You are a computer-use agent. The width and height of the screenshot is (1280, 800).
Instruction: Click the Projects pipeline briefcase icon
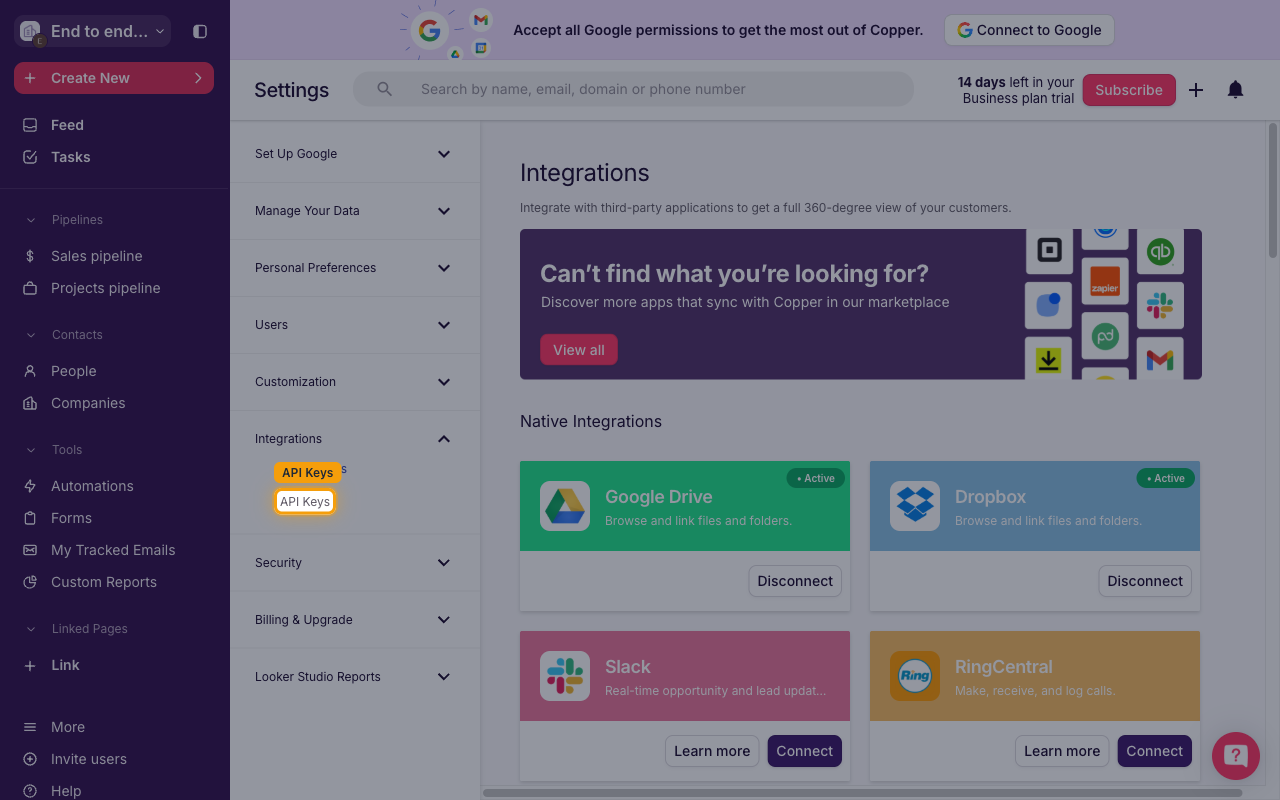tap(30, 288)
